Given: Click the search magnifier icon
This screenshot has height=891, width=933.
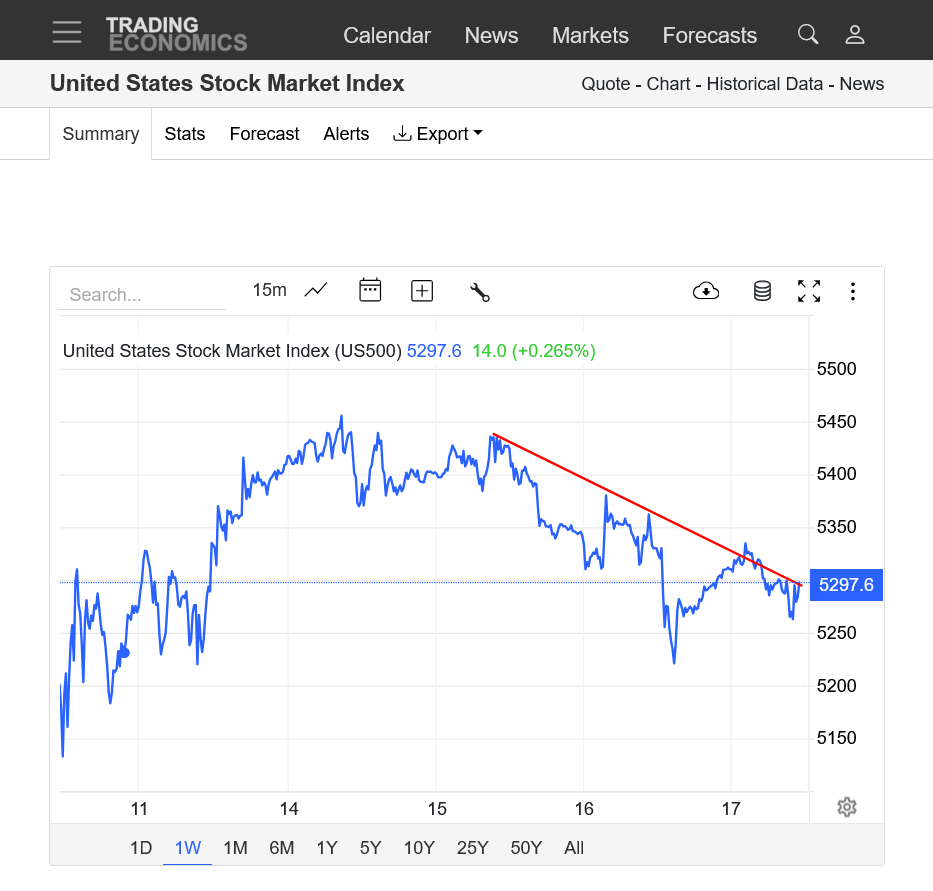Looking at the screenshot, I should tap(807, 34).
